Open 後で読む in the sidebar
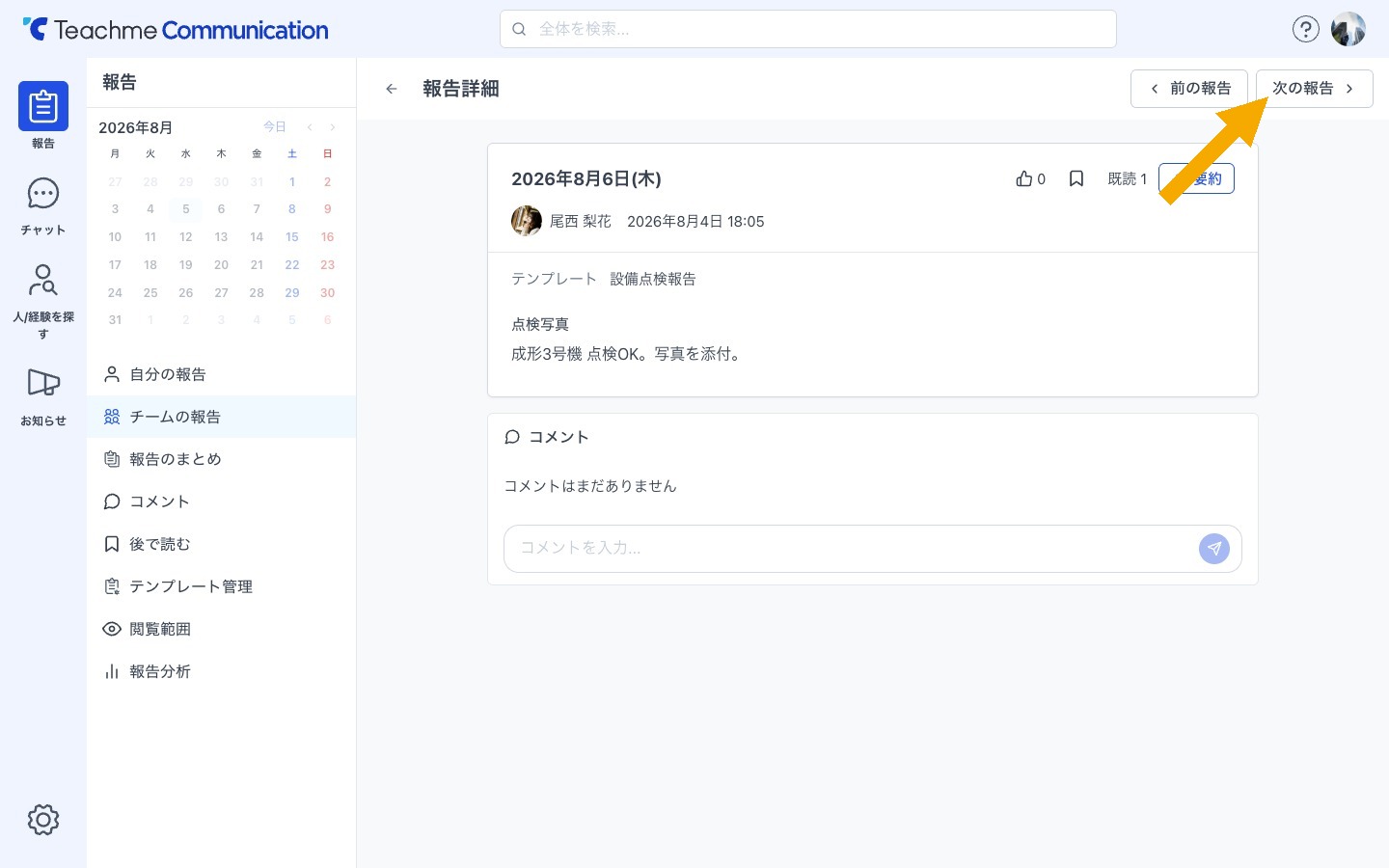 [x=221, y=544]
